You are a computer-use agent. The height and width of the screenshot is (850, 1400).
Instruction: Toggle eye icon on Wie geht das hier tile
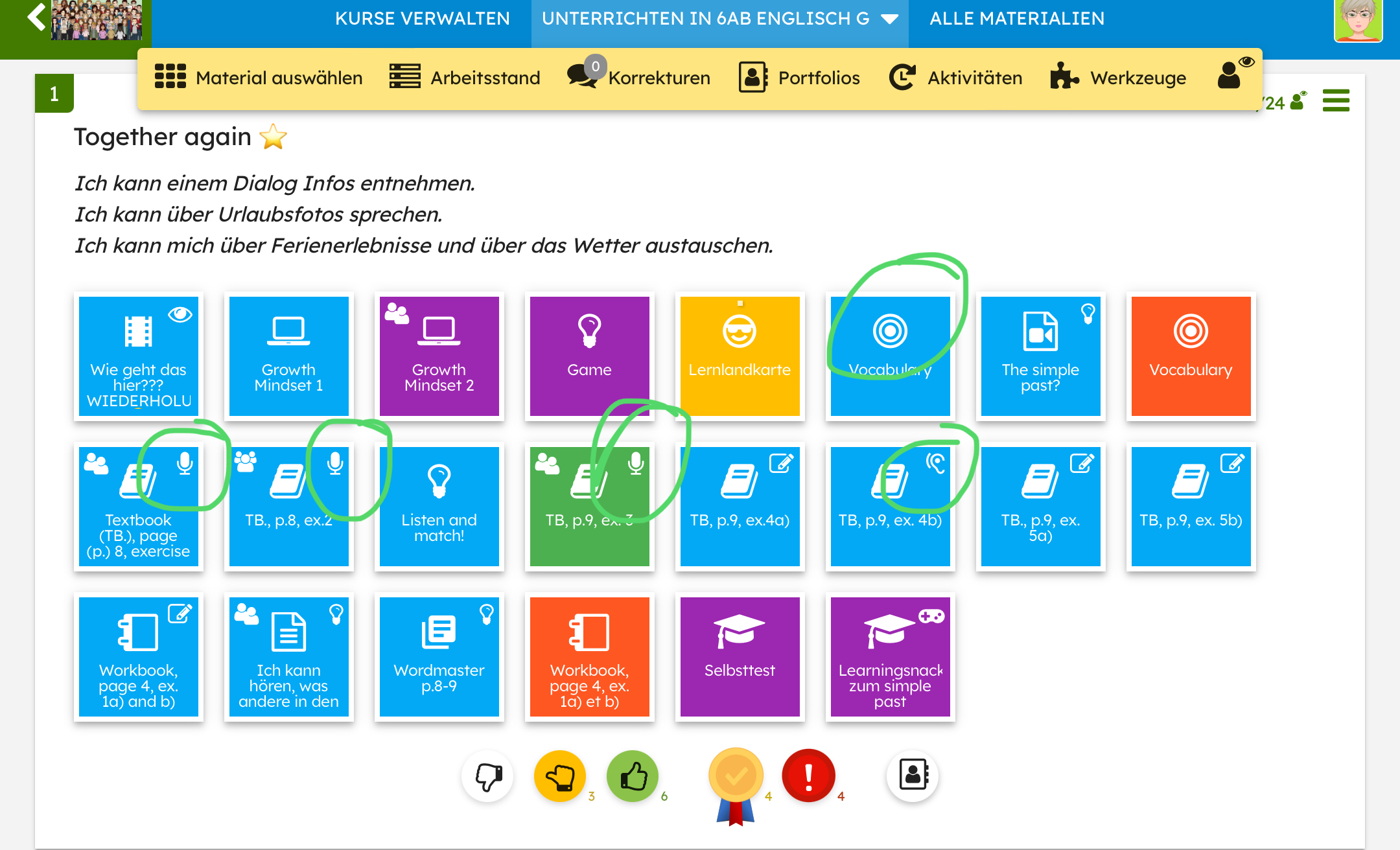(180, 315)
